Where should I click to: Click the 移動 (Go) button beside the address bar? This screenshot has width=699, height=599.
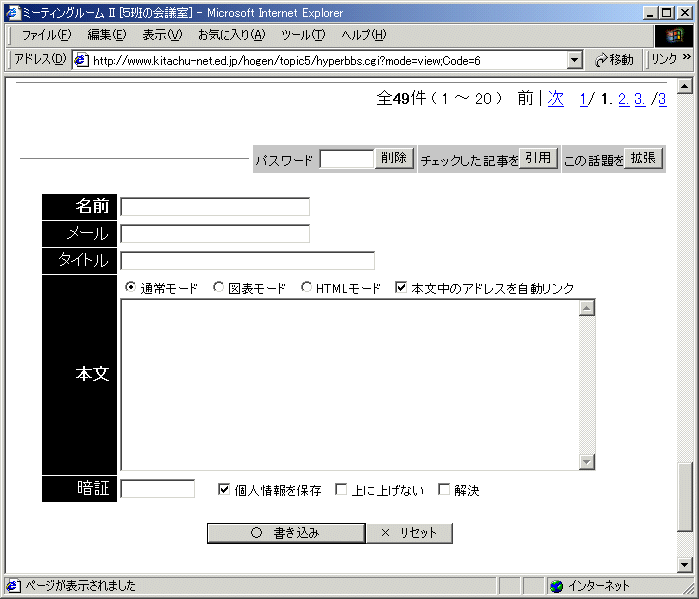[x=614, y=59]
